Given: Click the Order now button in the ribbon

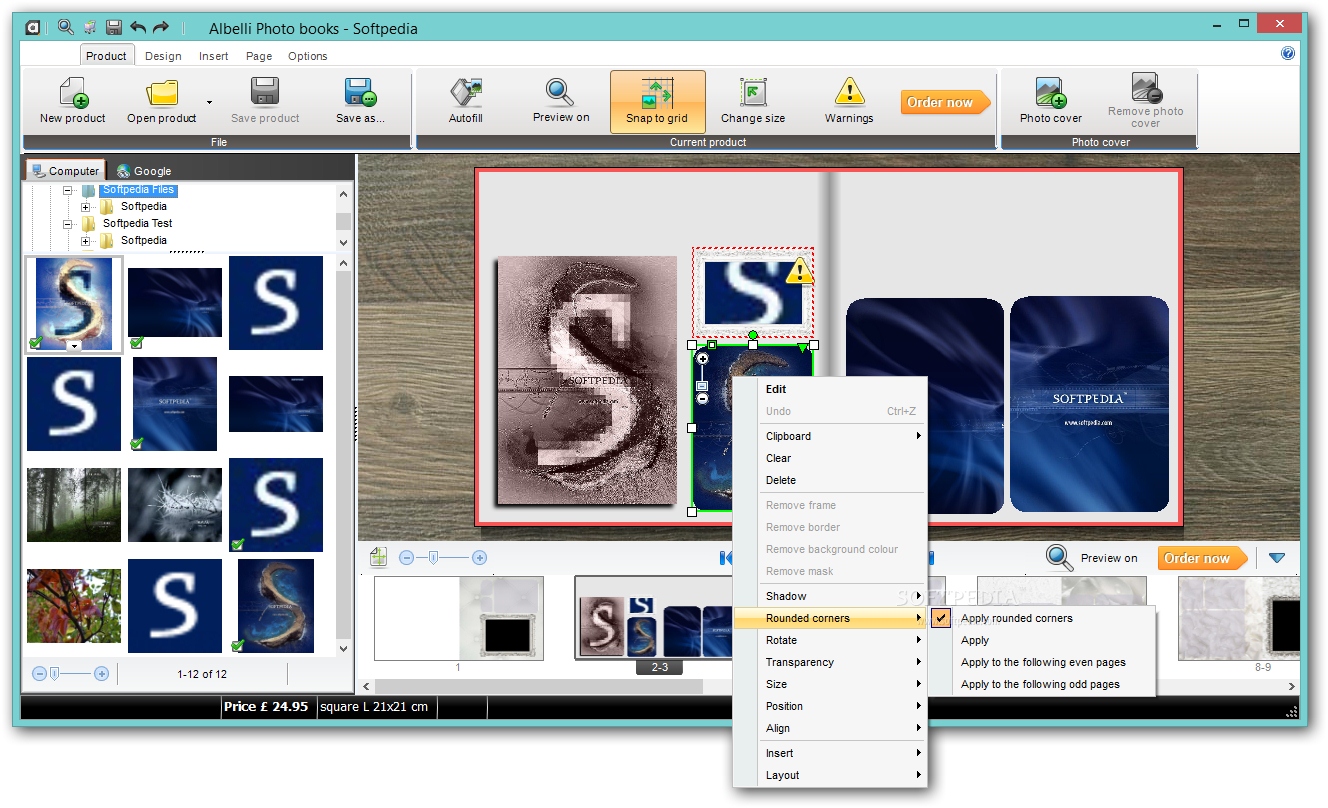Looking at the screenshot, I should pyautogui.click(x=945, y=102).
